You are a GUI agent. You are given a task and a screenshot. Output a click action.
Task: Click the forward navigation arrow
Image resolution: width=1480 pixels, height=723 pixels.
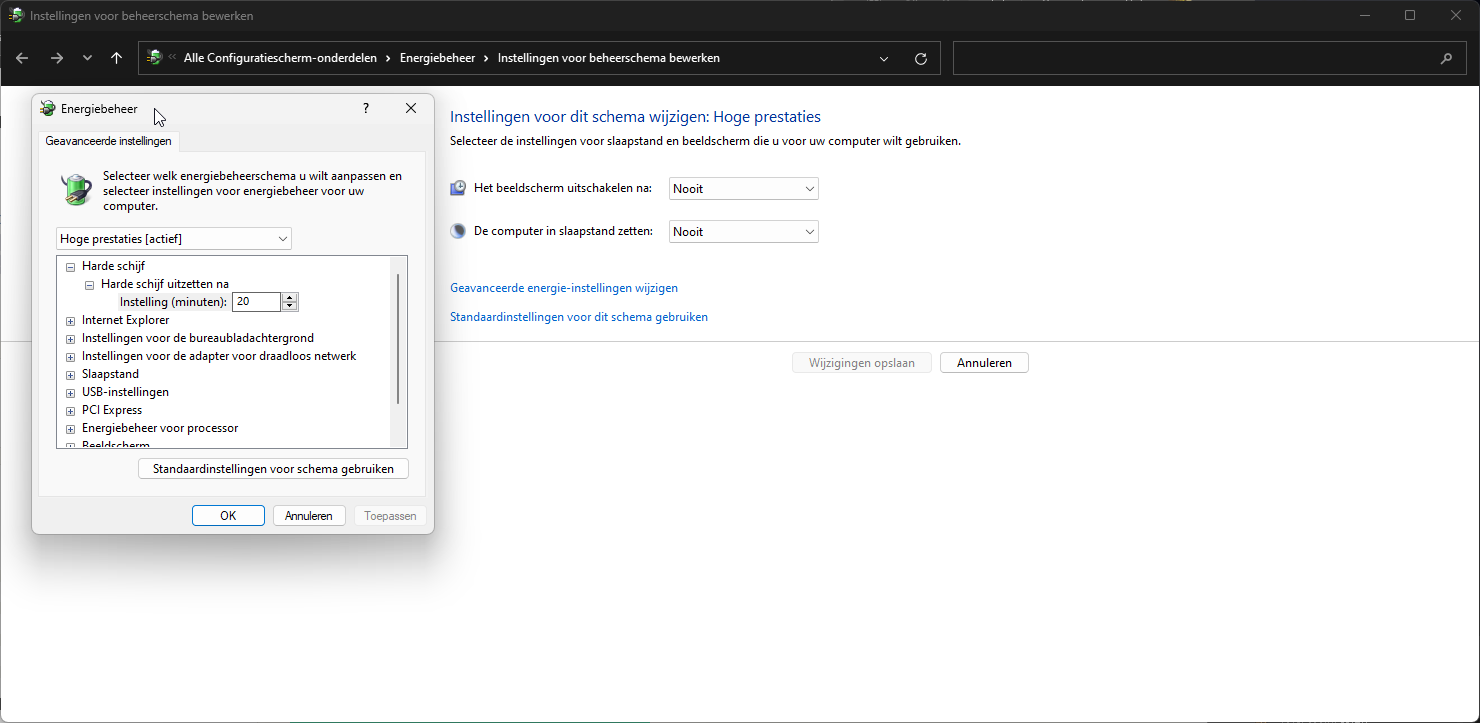(56, 58)
